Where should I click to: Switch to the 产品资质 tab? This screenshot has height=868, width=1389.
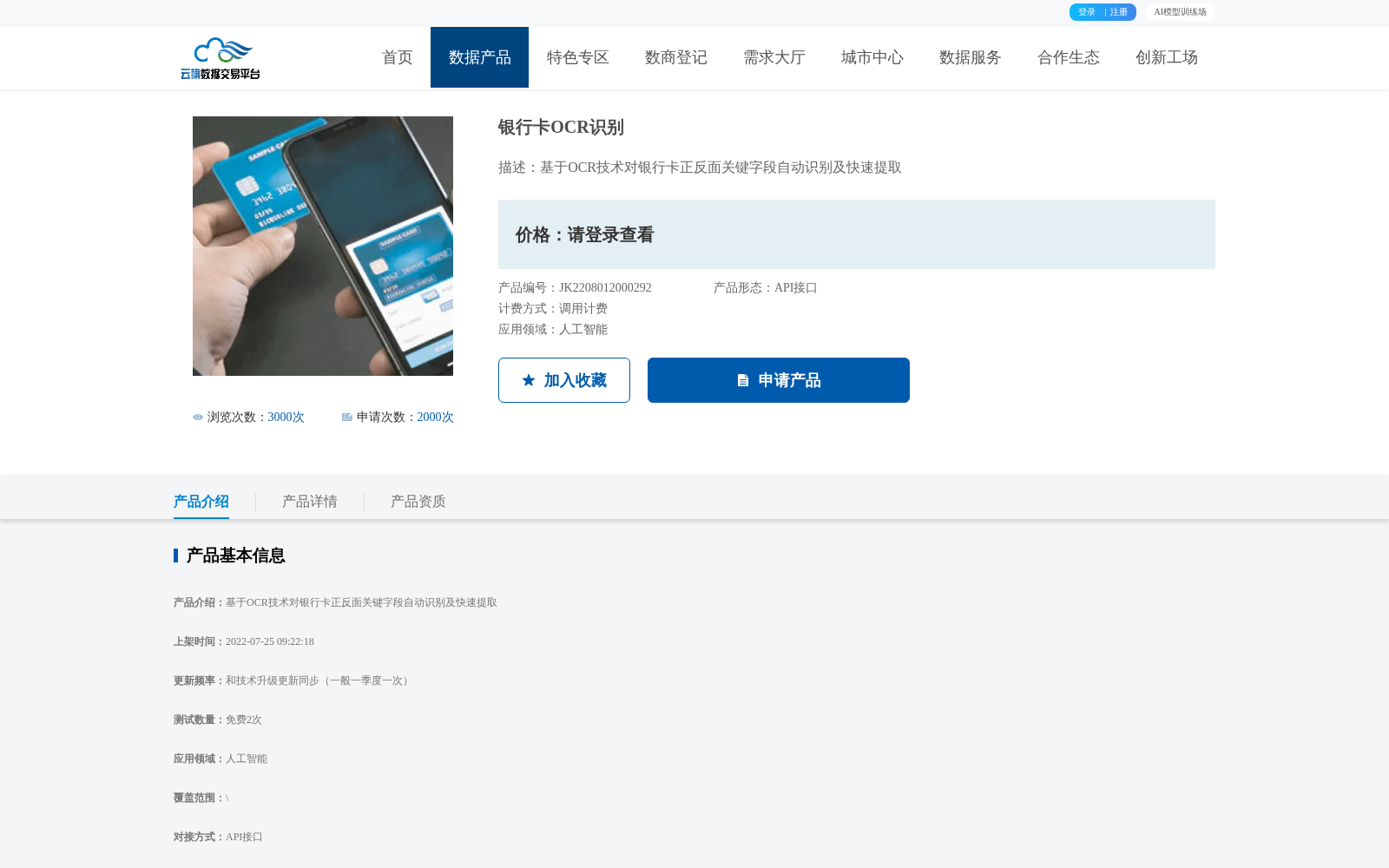click(418, 502)
